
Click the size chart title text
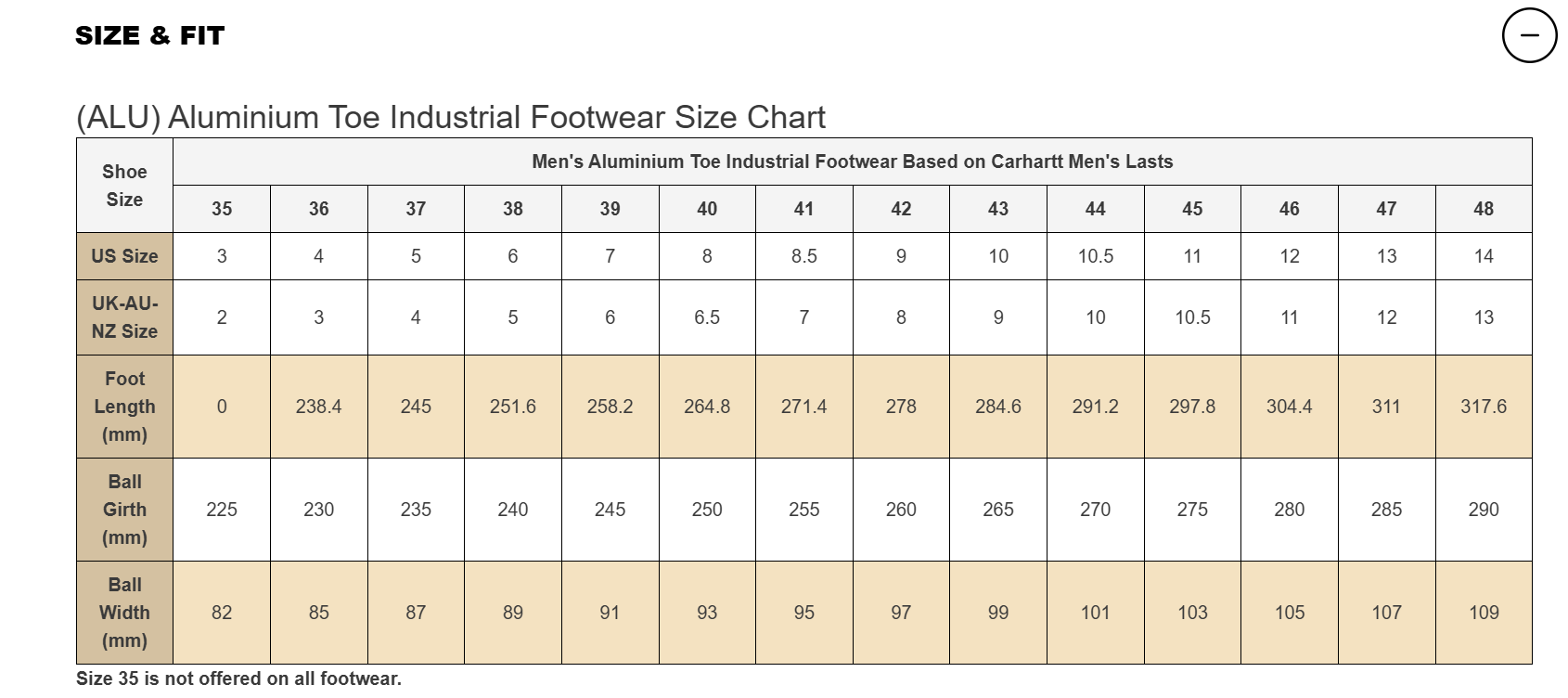(x=450, y=118)
